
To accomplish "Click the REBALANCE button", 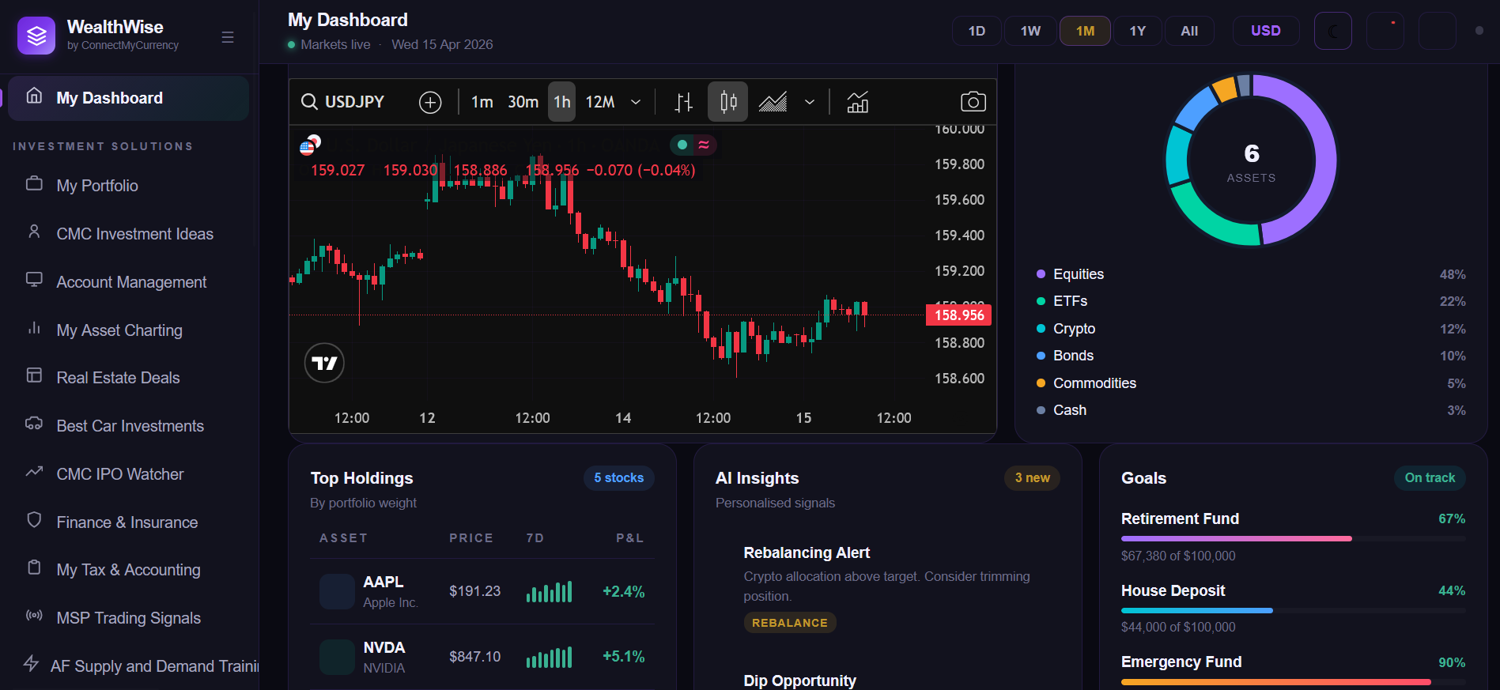I will 789,622.
